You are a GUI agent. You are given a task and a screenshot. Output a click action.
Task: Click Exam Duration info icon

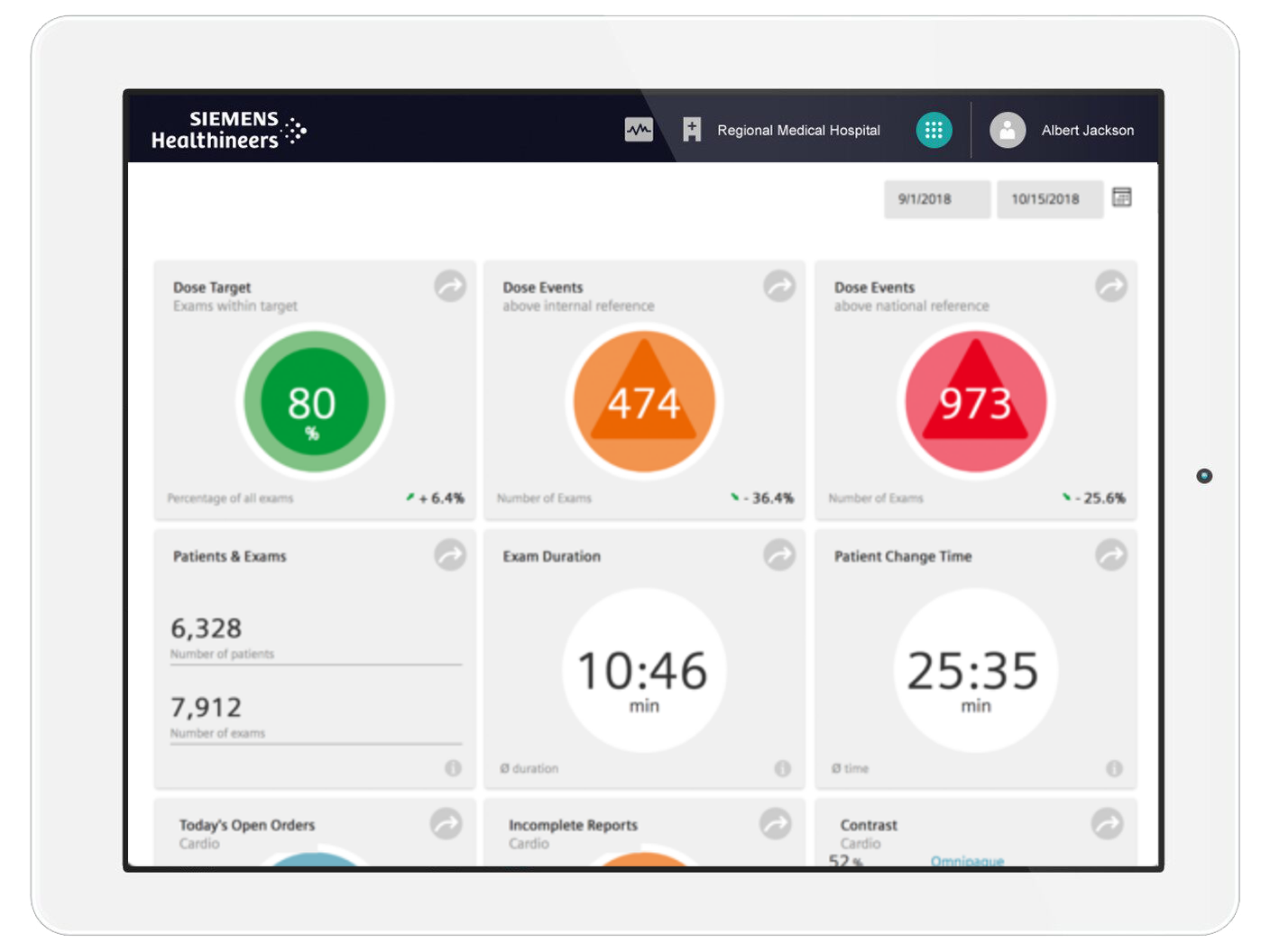tap(782, 768)
